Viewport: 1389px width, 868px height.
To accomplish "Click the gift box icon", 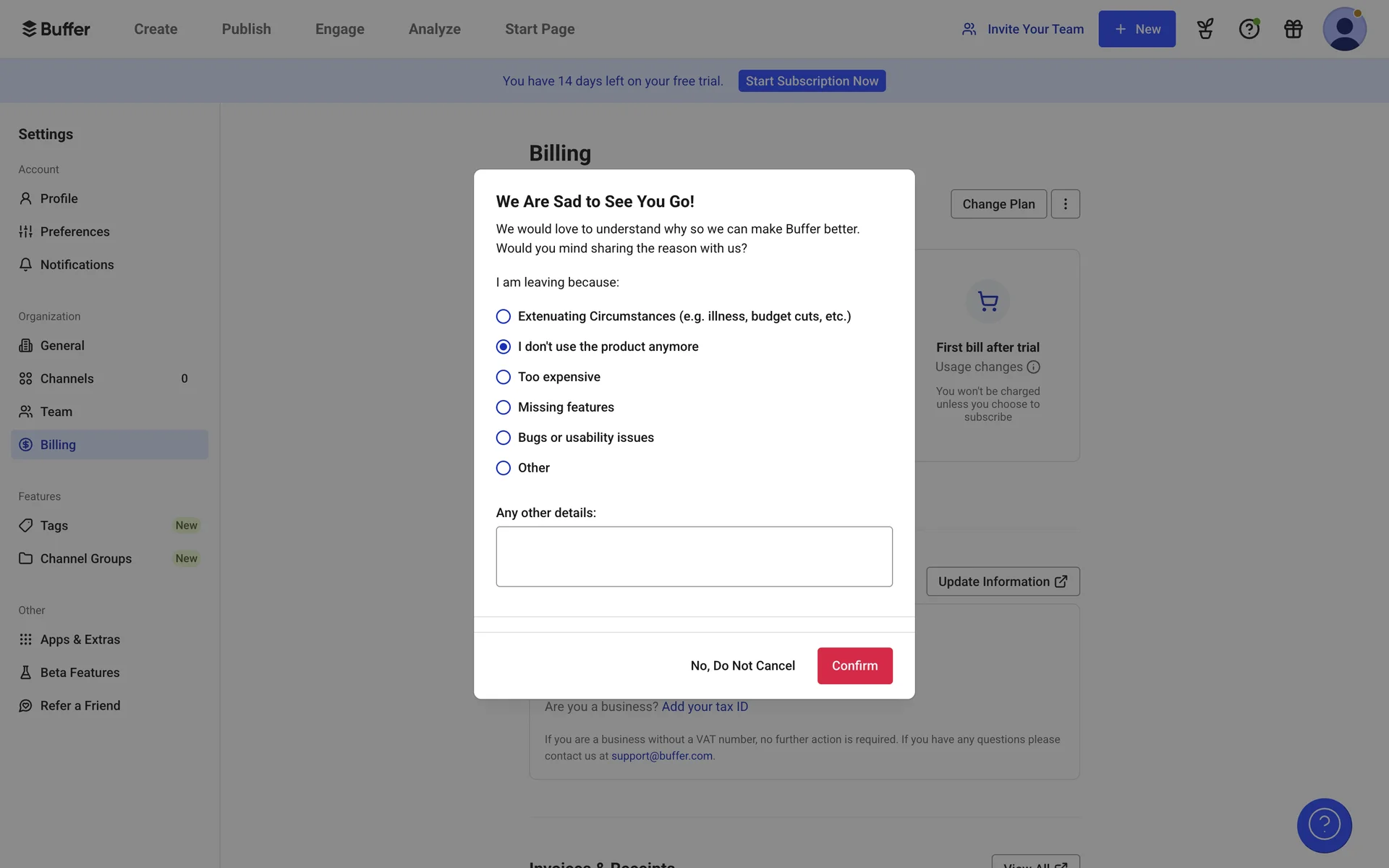I will click(1293, 29).
